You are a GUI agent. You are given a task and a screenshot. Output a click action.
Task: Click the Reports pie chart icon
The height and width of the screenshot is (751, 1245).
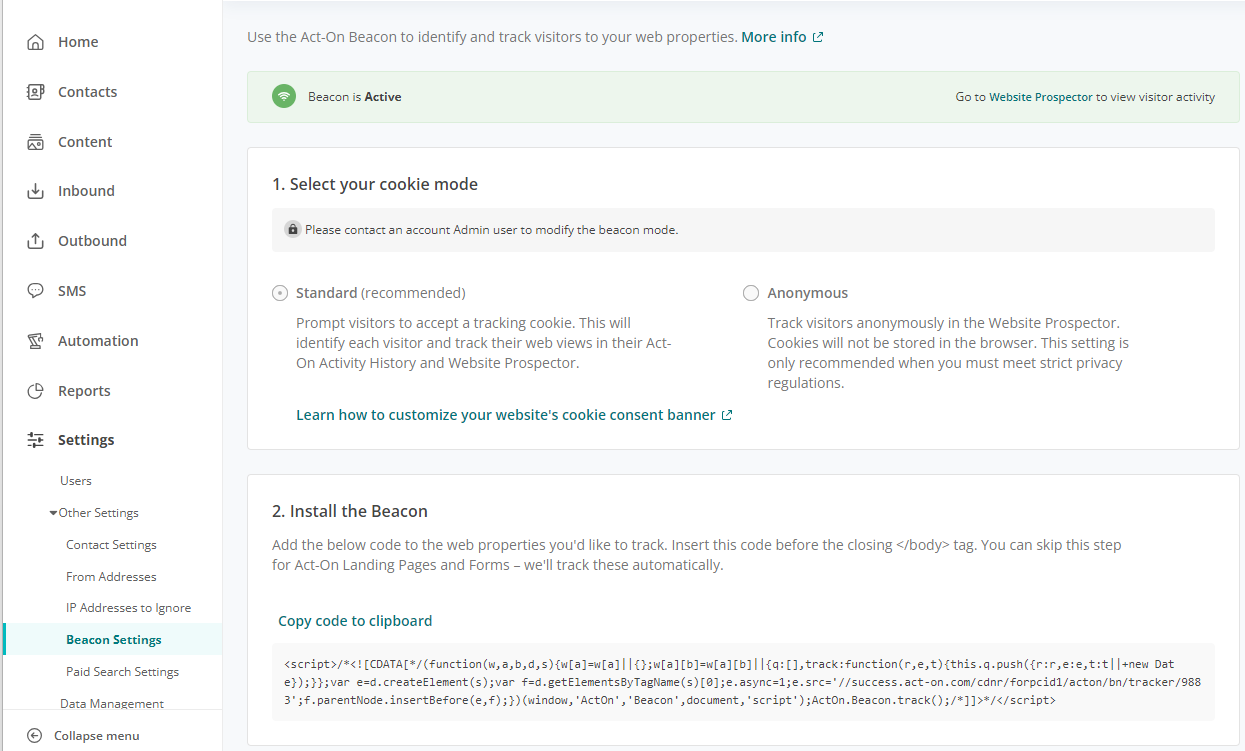pyautogui.click(x=36, y=391)
